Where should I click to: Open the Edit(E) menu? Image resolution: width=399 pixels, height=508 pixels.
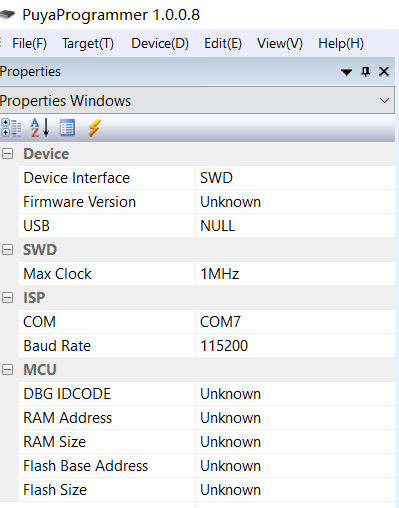click(223, 44)
